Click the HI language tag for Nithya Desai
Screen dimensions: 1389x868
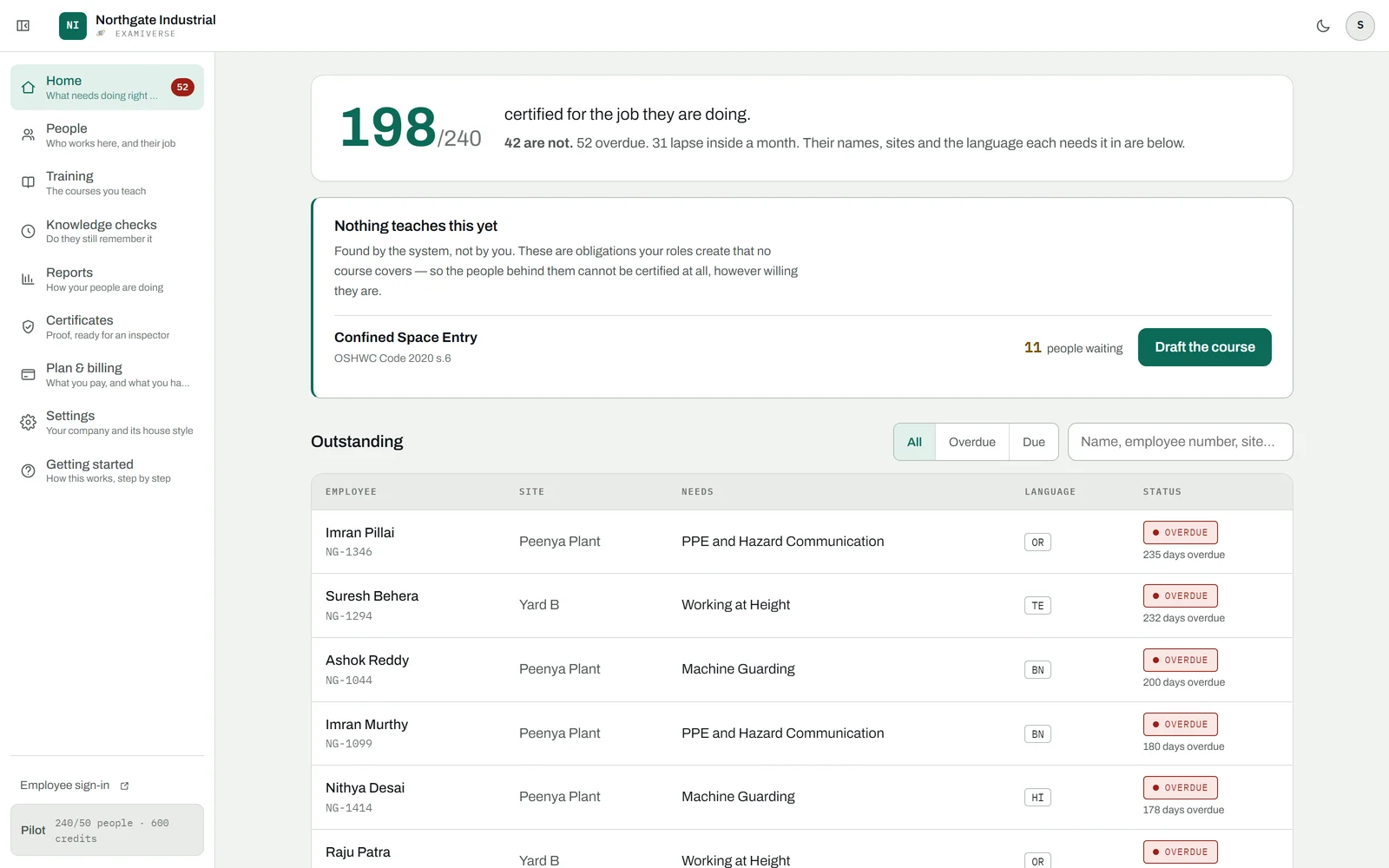click(x=1037, y=798)
